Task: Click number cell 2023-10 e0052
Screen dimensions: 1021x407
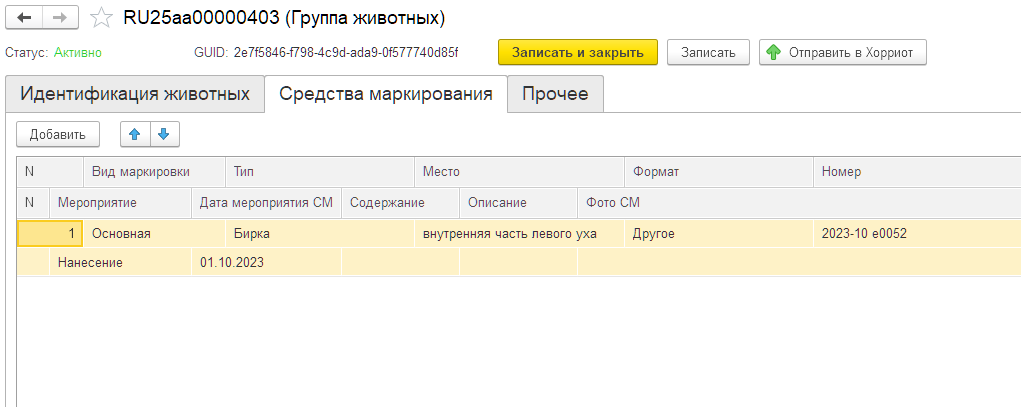Action: tap(864, 234)
